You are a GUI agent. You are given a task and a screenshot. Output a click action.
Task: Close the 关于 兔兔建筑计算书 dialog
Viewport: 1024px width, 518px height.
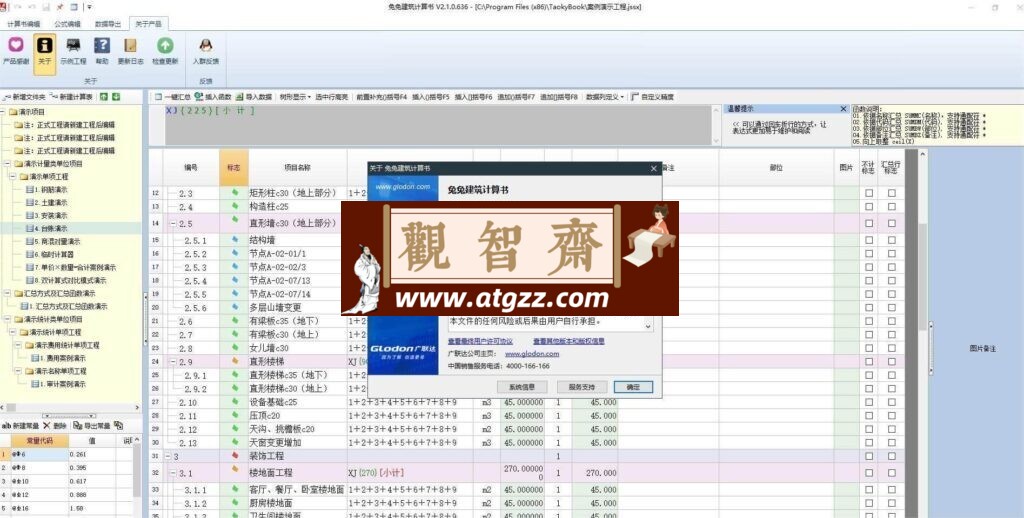pos(654,169)
